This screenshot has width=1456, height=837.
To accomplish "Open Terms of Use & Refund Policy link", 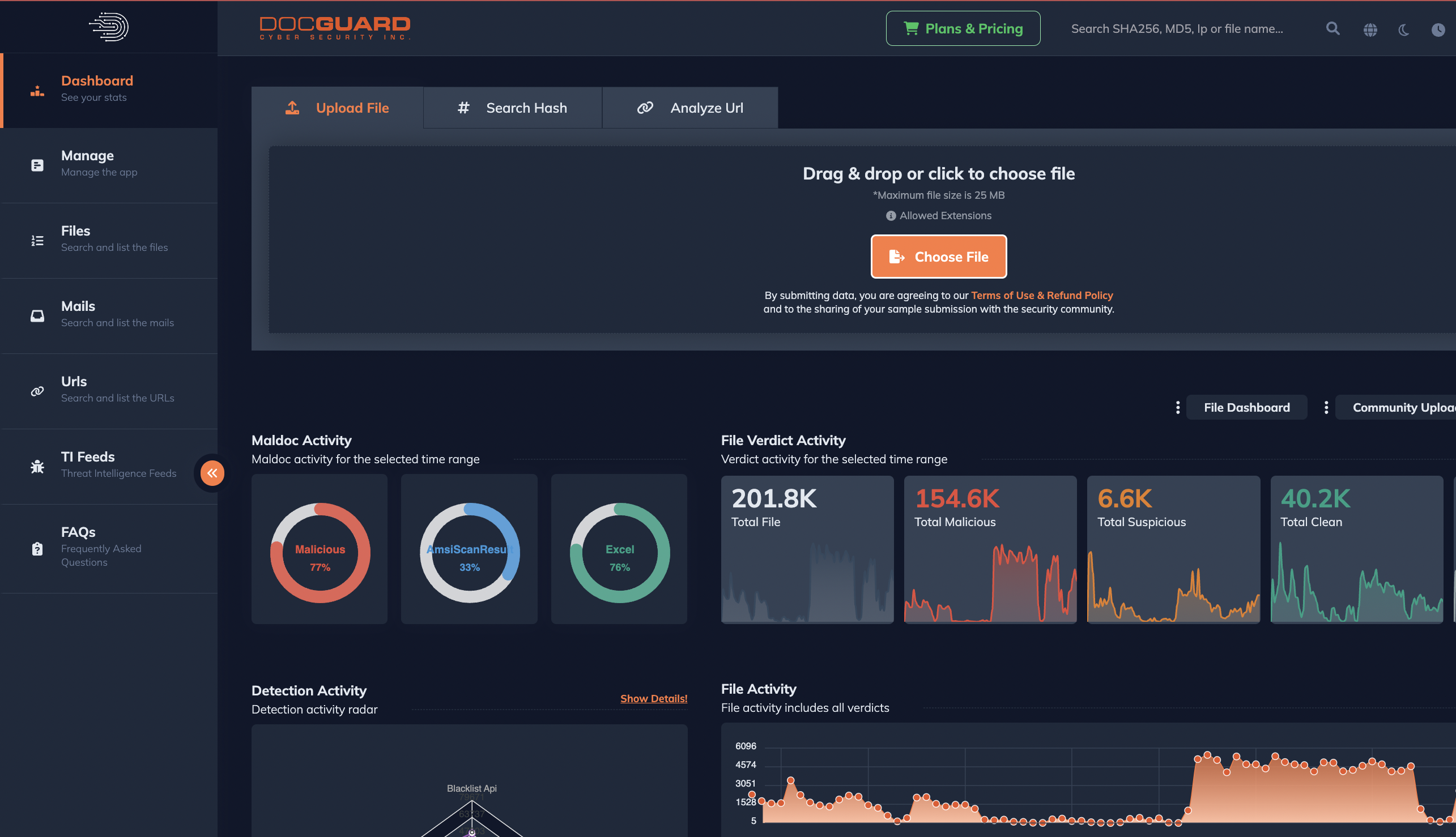I will click(x=1041, y=295).
